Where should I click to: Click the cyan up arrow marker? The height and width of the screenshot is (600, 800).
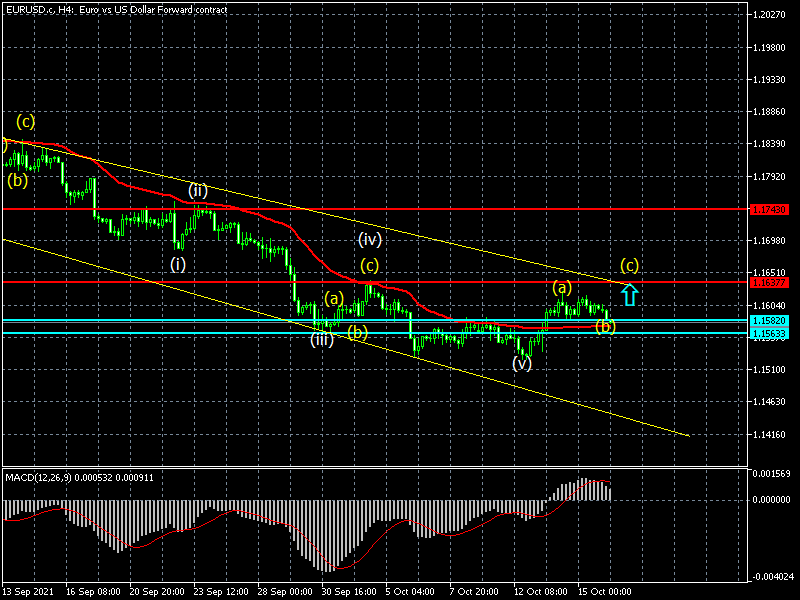point(629,294)
